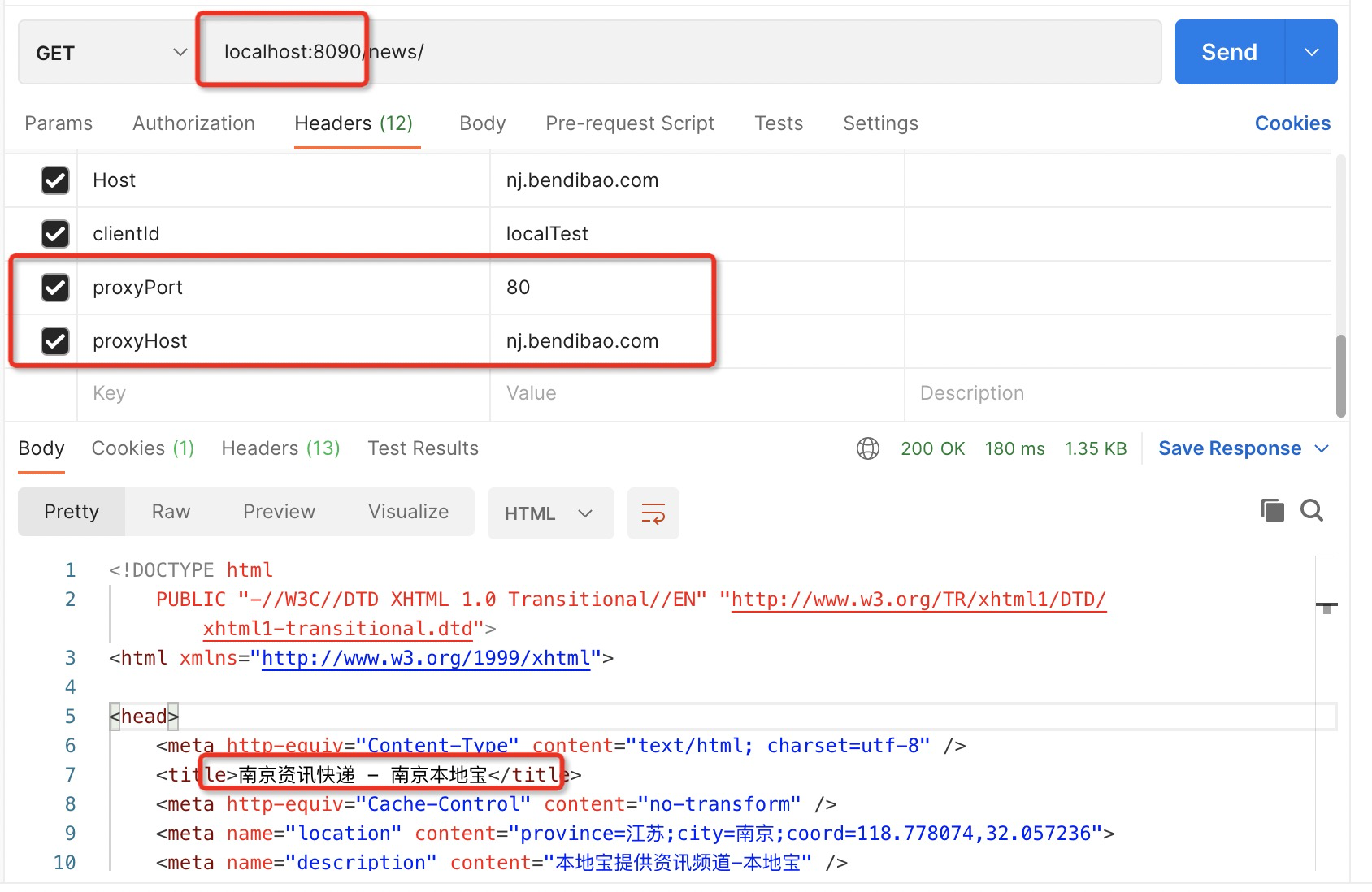Go to the Pre-request Script tab
The width and height of the screenshot is (1372, 892).
[x=630, y=123]
